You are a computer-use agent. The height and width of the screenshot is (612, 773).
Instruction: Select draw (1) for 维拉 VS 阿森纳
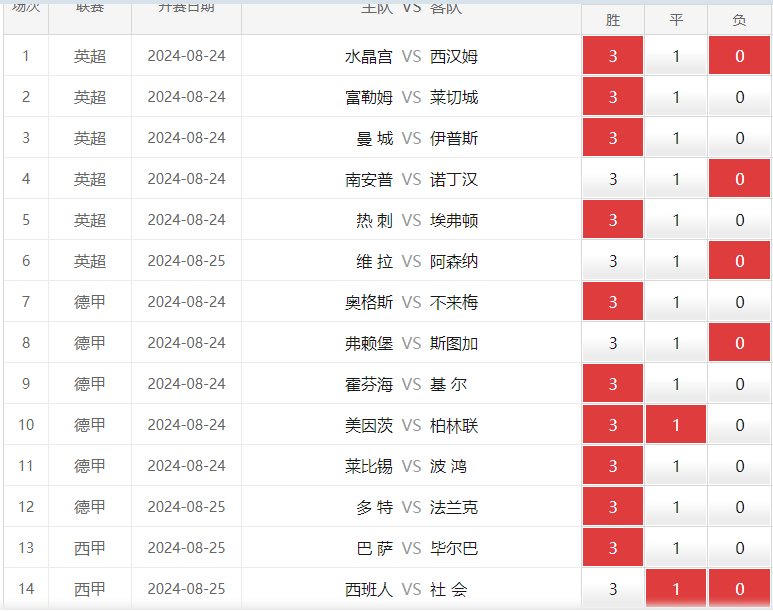tap(676, 260)
